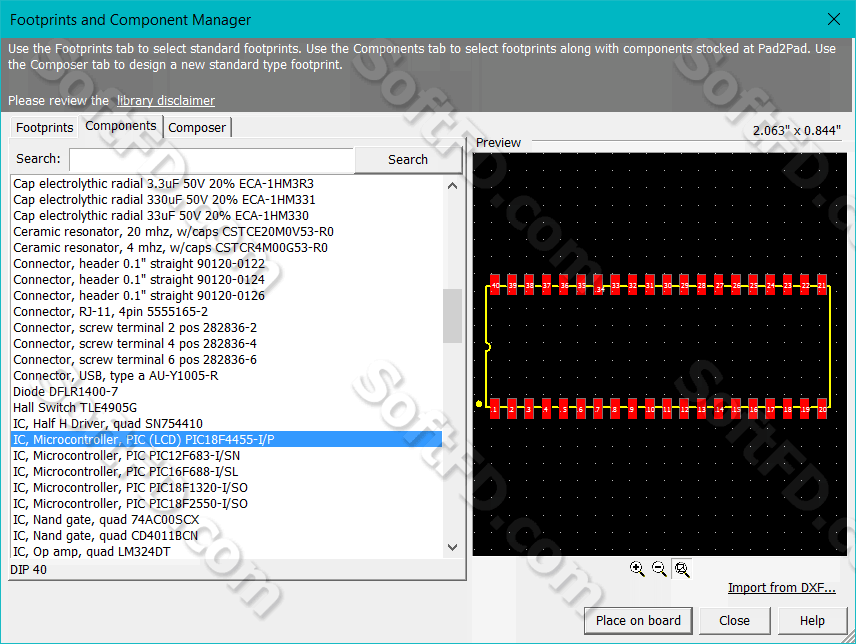The width and height of the screenshot is (856, 644).
Task: Select Connector, header straight 90120-0124
Action: (227, 279)
